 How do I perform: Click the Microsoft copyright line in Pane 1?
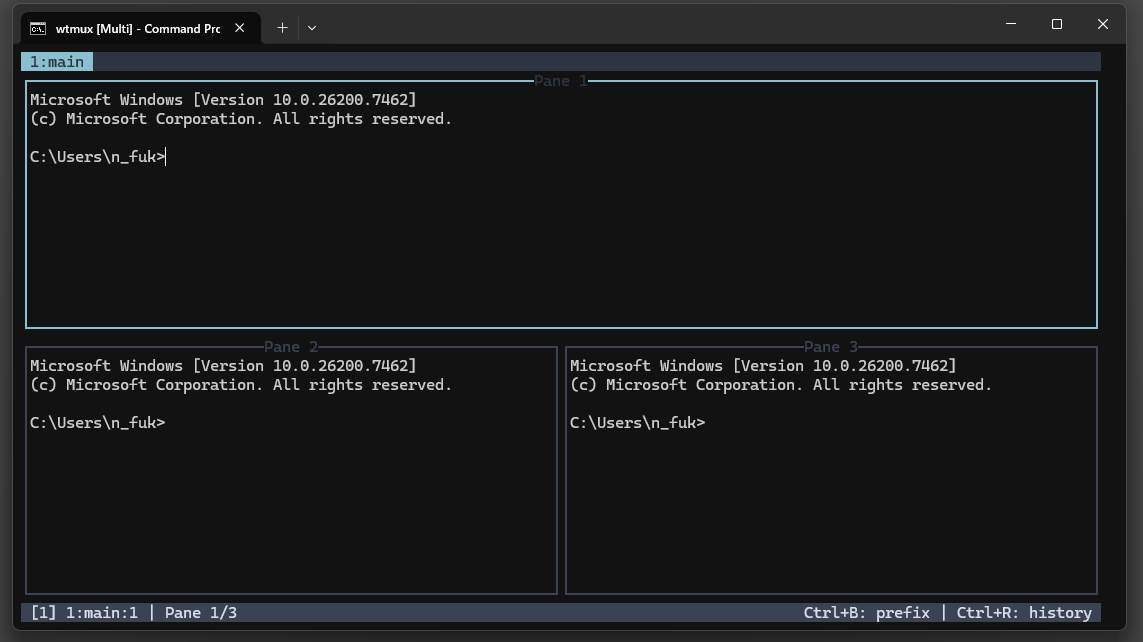[241, 119]
